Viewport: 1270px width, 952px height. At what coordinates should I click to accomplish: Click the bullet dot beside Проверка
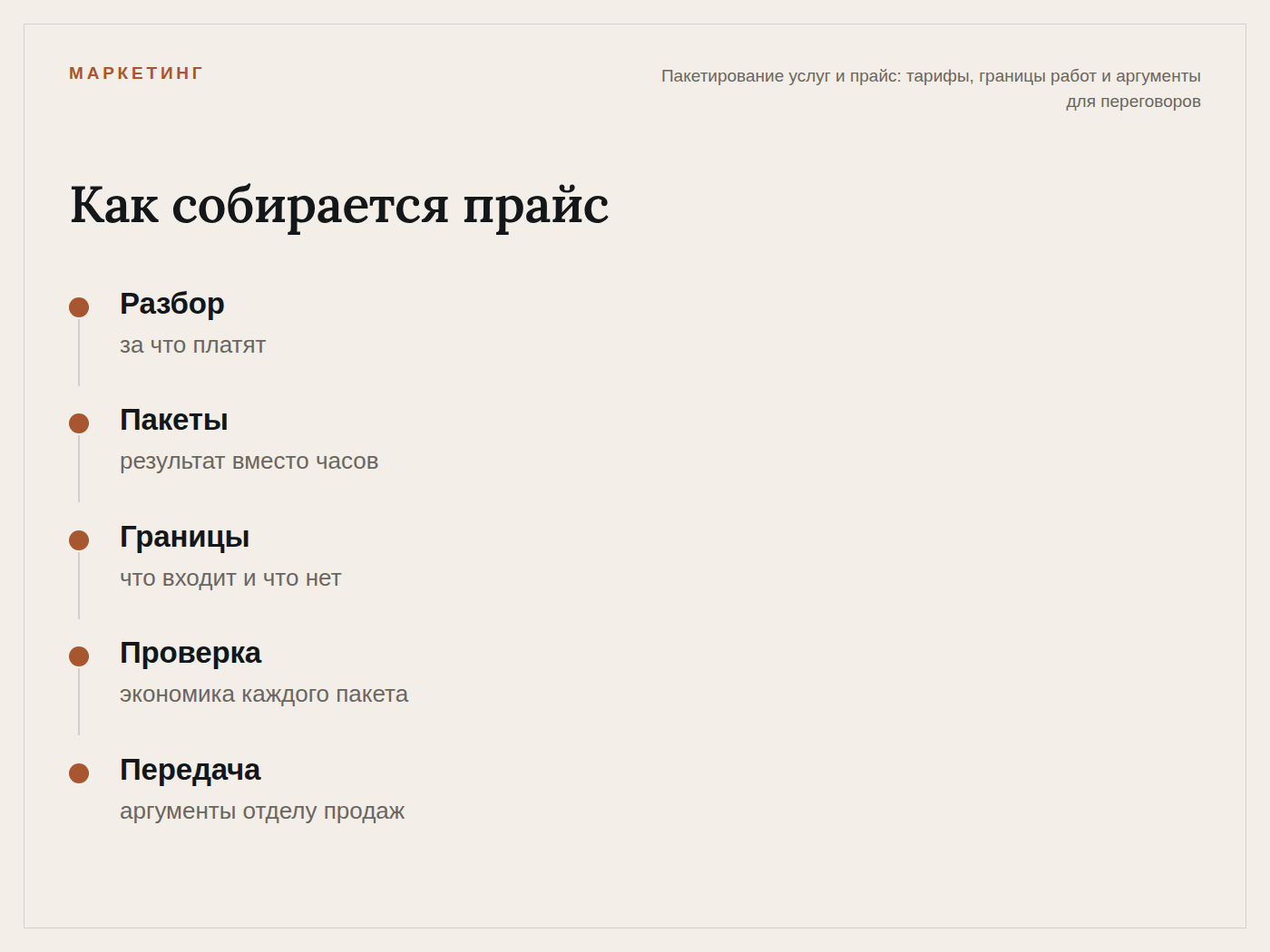pyautogui.click(x=79, y=656)
